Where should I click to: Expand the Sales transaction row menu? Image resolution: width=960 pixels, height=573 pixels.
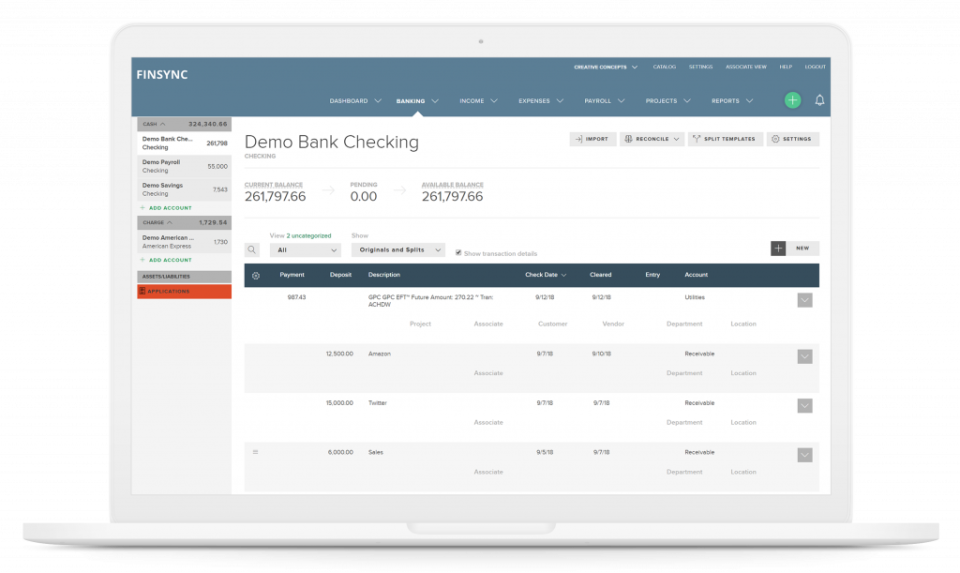tap(804, 455)
